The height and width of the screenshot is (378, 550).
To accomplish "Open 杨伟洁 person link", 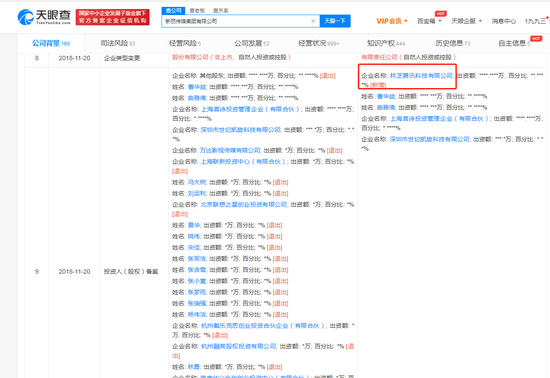I will point(197,315).
